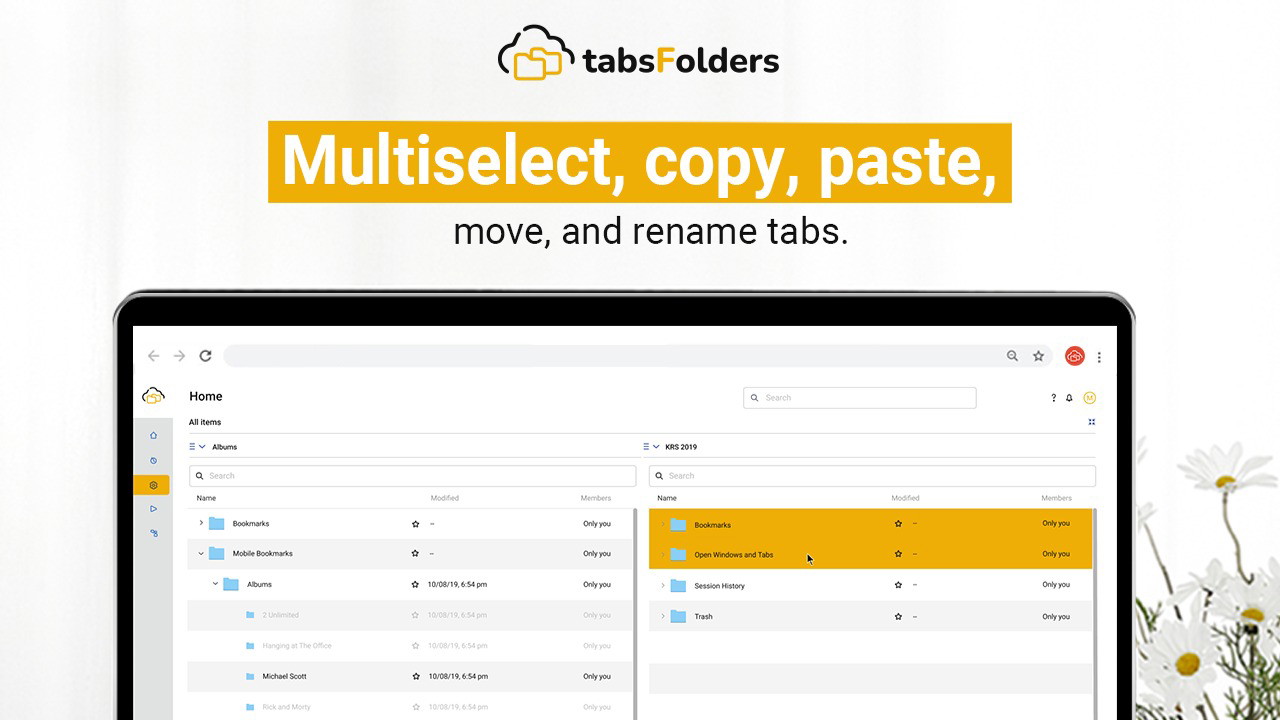Select the 2 Unlimited folder name
Screen dimensions: 1280x720
tap(280, 615)
